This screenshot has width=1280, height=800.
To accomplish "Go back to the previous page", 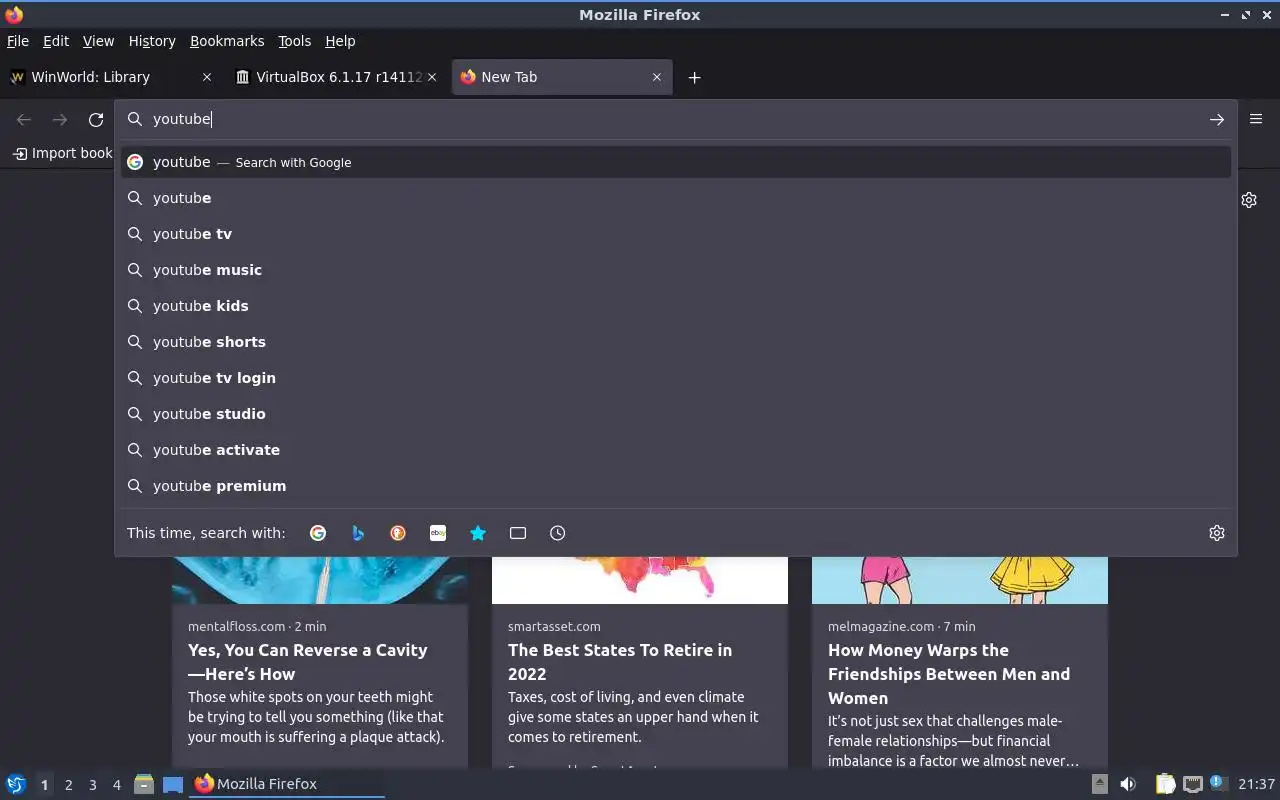I will pyautogui.click(x=24, y=119).
